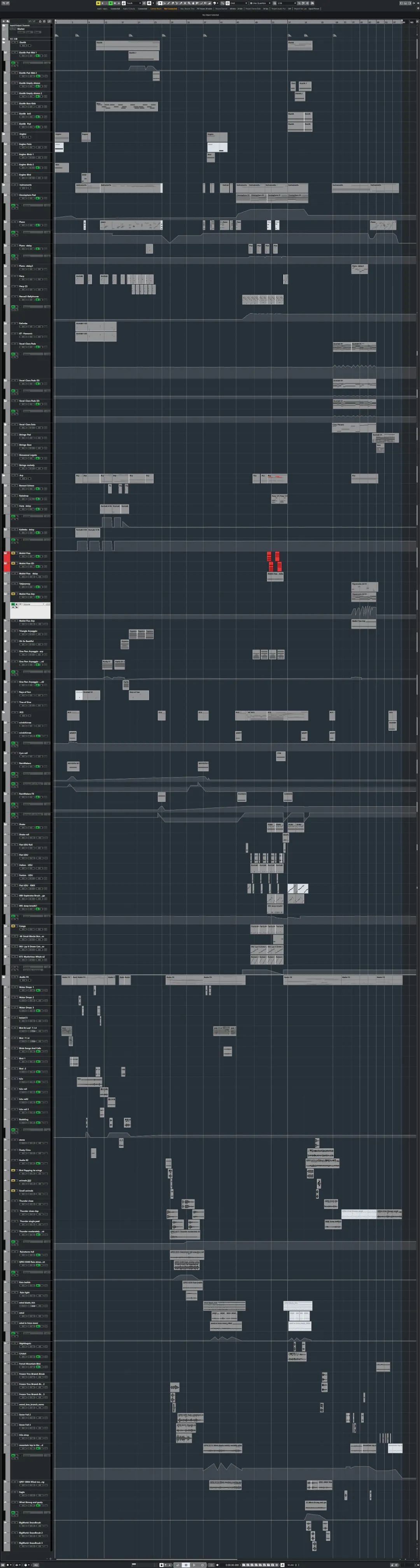Viewport: 420px width, 1568px height.
Task: Select the RainMakers track
Action: (25, 763)
